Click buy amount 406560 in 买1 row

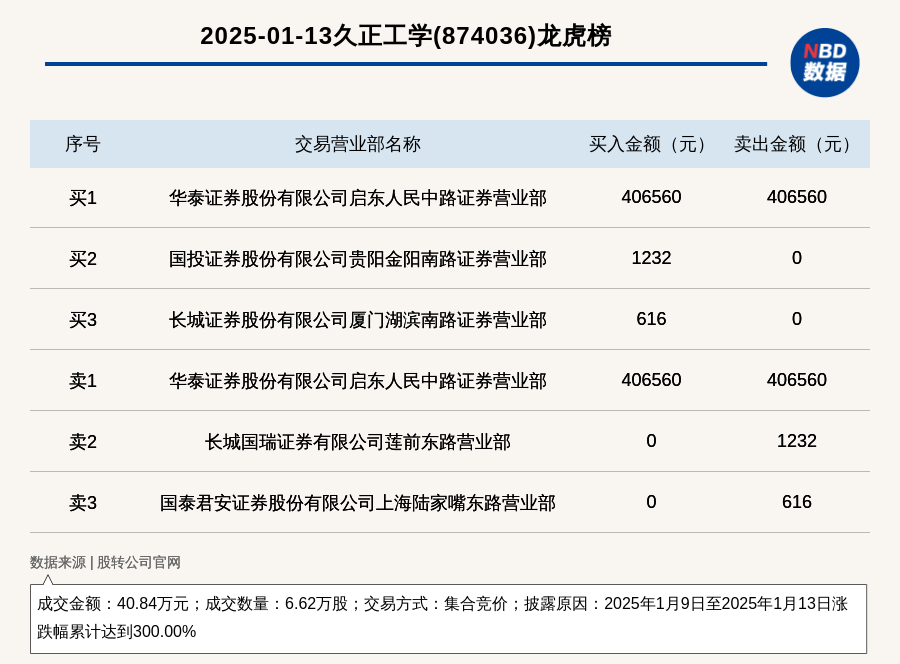(x=651, y=197)
